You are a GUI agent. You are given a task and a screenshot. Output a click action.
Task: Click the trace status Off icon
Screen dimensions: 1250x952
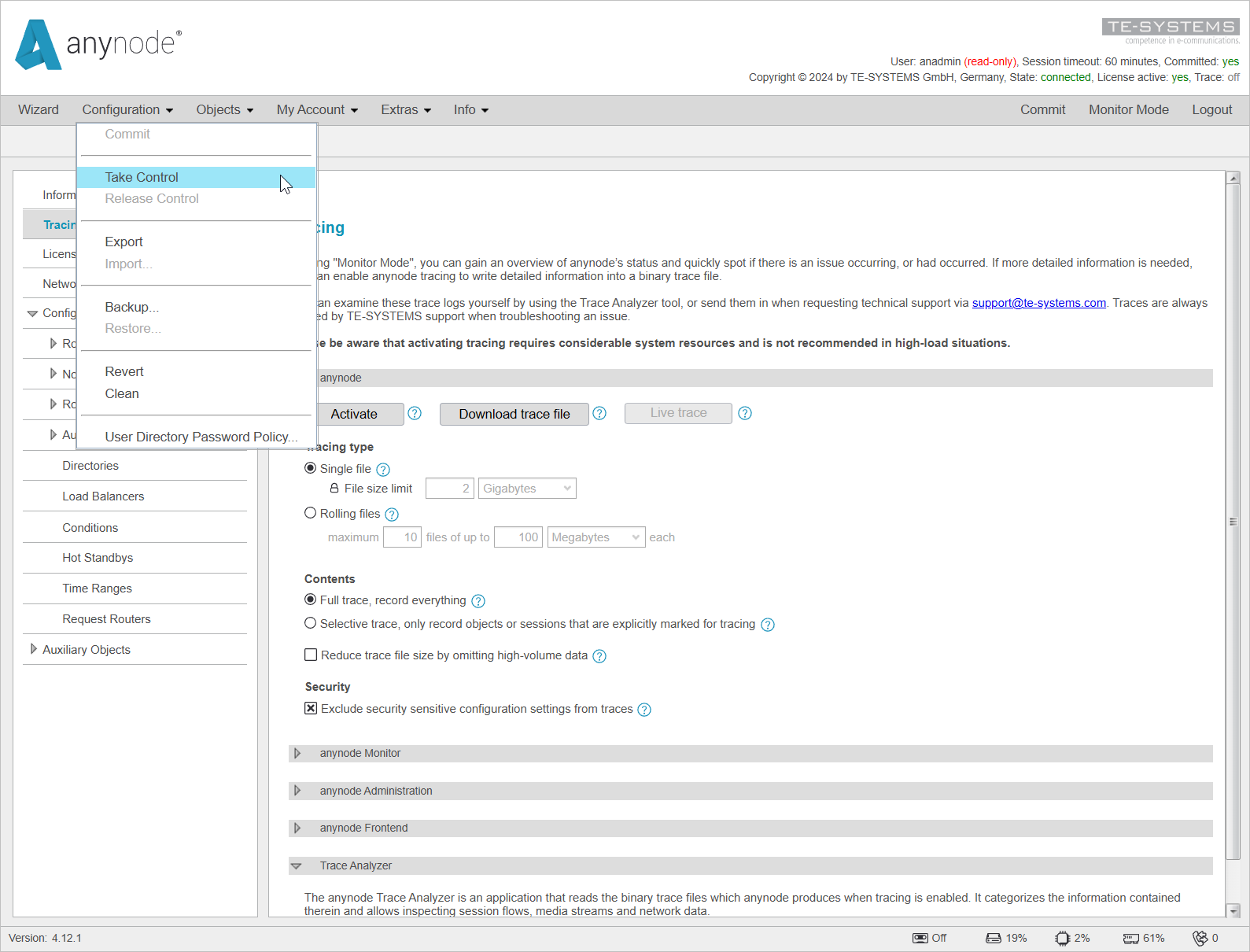(920, 938)
